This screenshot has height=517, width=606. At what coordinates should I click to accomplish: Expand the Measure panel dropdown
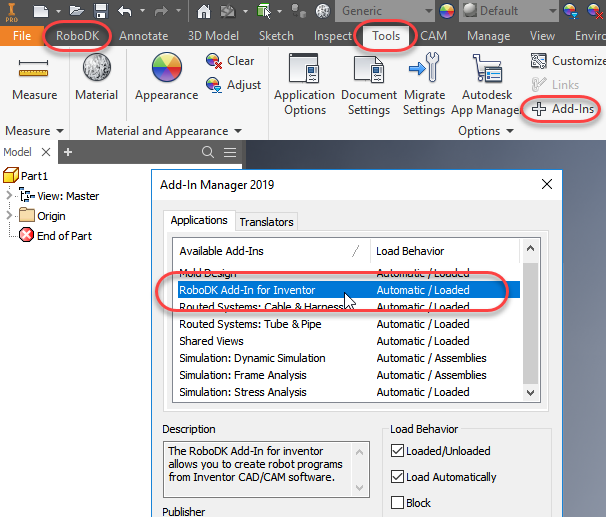tap(60, 131)
